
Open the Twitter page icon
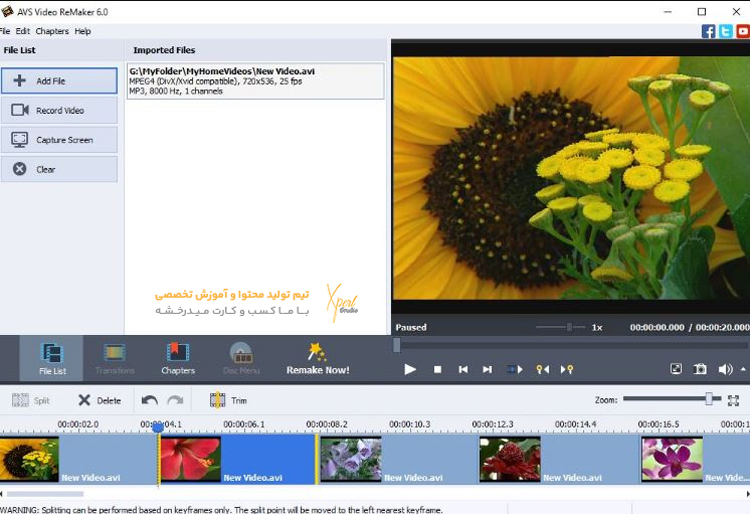pyautogui.click(x=726, y=32)
